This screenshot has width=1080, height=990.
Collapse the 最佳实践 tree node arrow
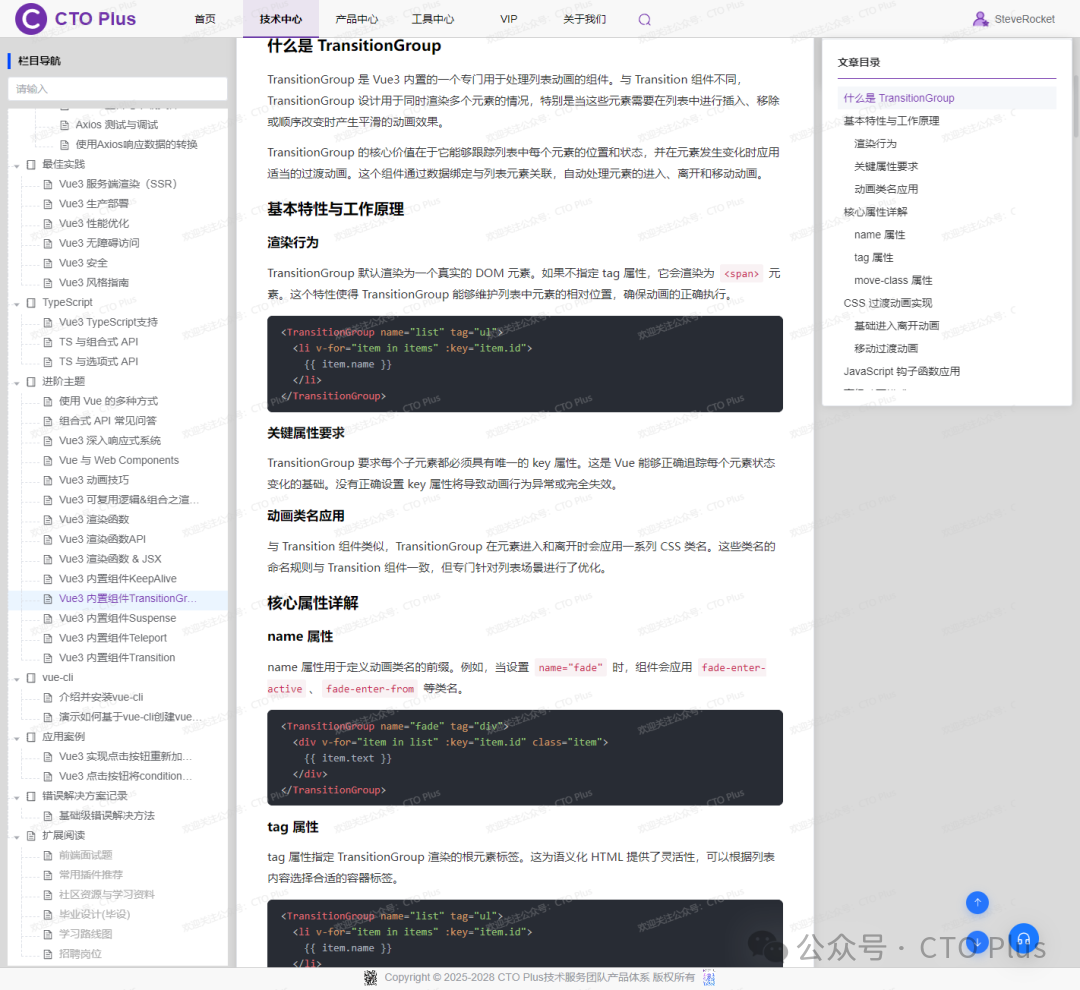pos(17,165)
